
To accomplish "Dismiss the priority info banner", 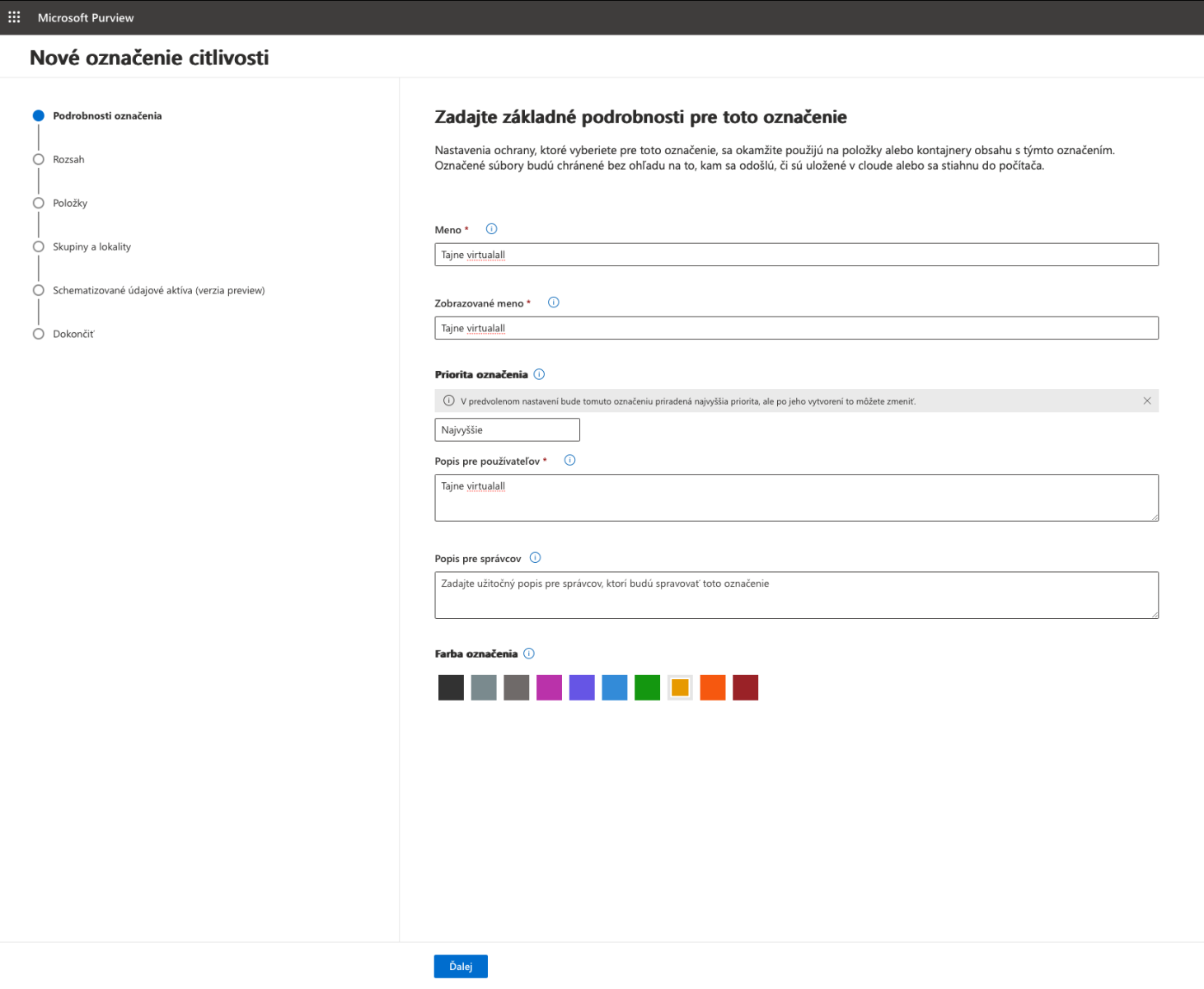I will (x=1146, y=401).
